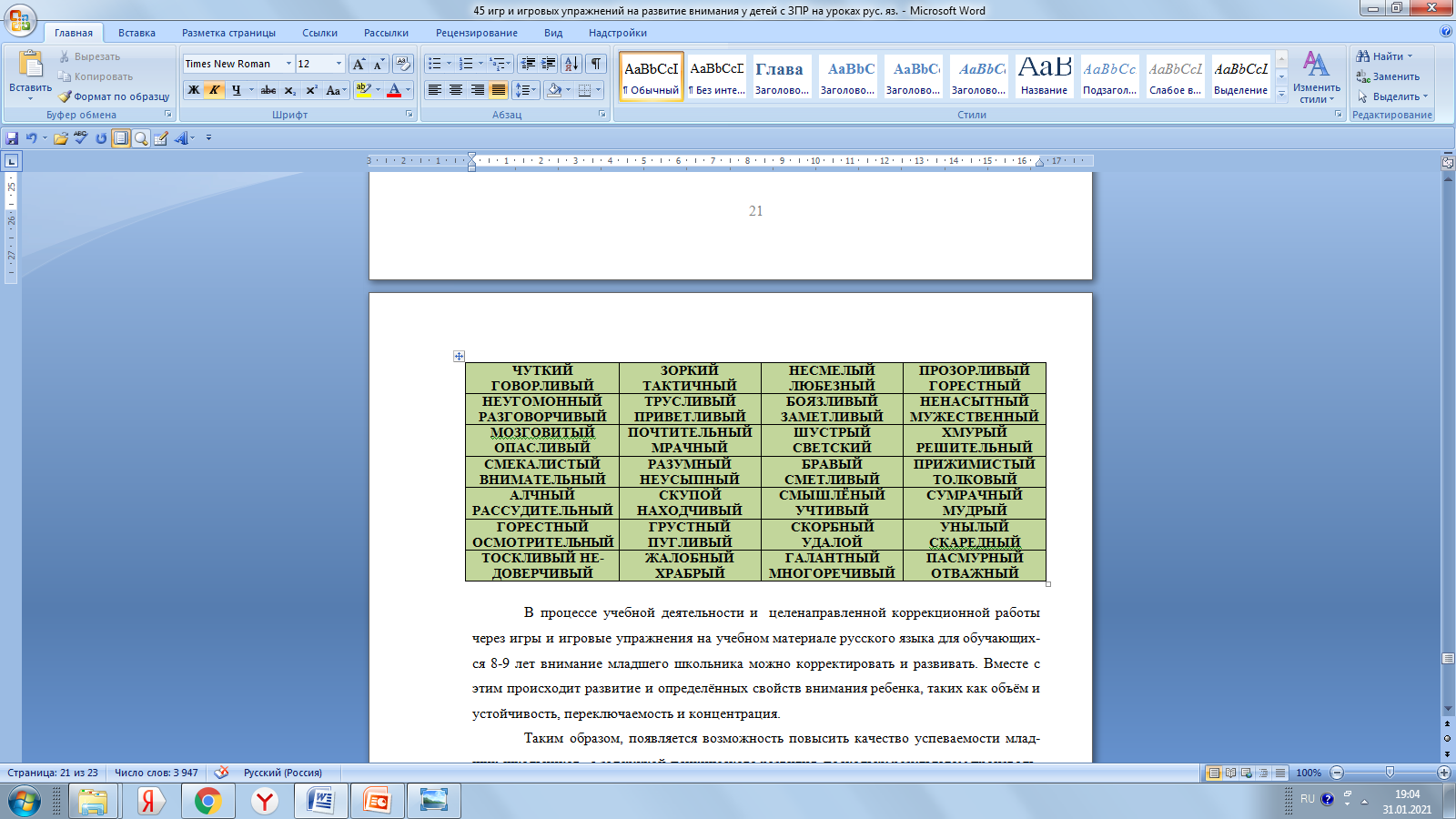Align text right

(x=477, y=90)
